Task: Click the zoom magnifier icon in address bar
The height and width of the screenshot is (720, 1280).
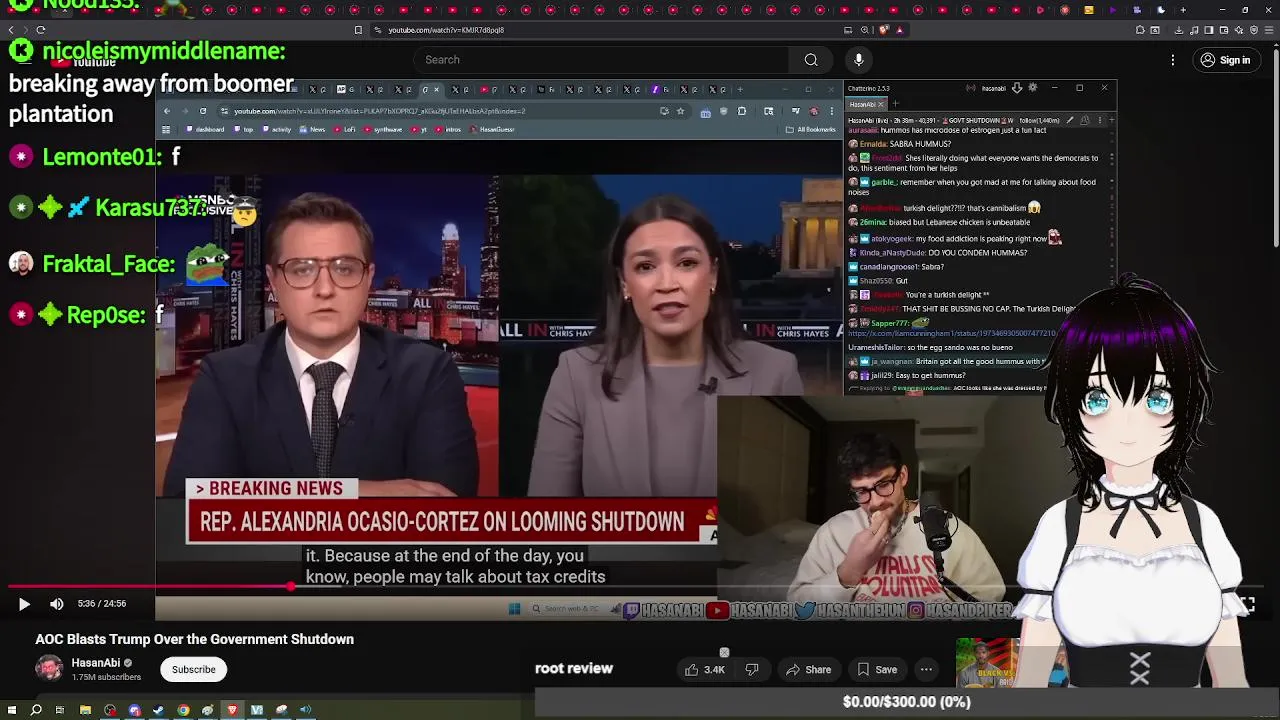Action: click(865, 30)
